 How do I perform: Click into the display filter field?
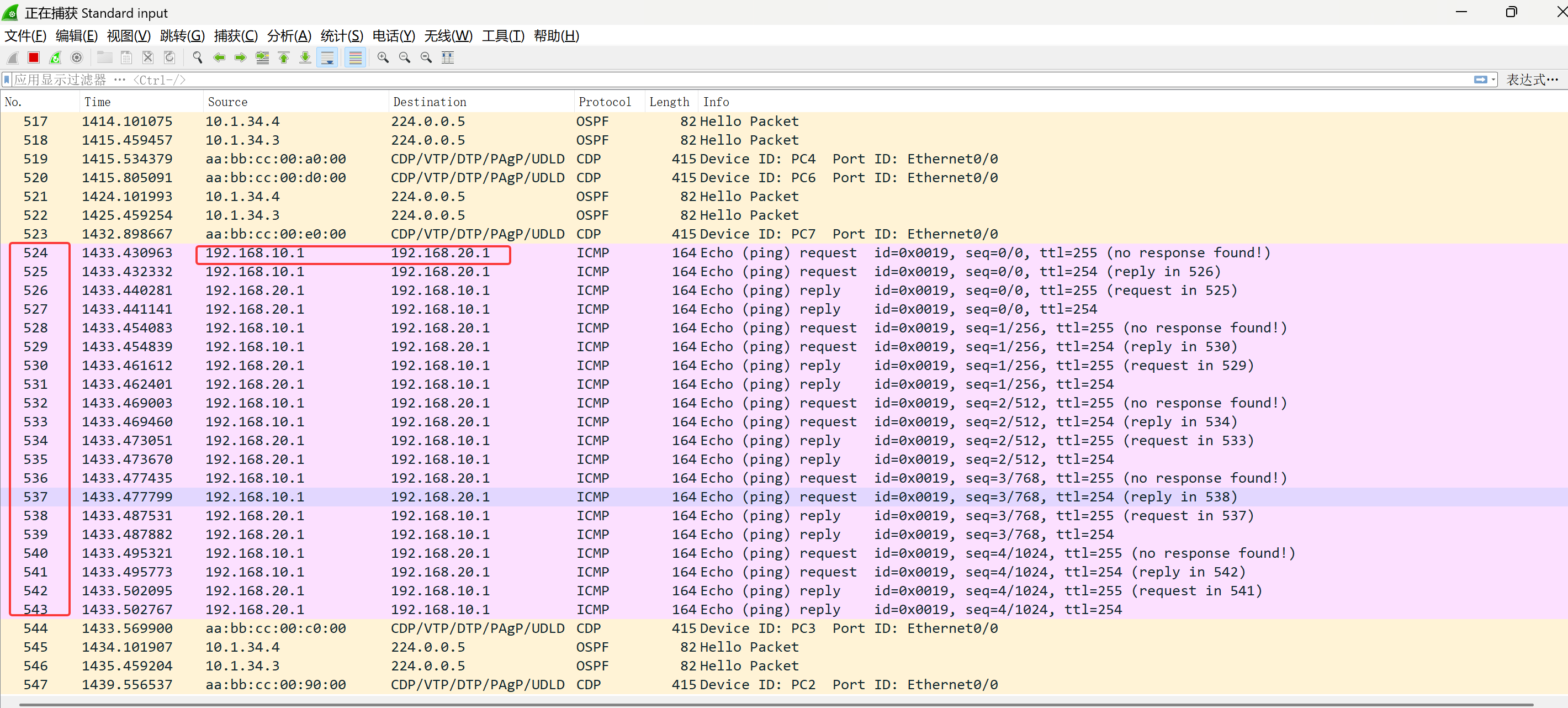tap(730, 80)
